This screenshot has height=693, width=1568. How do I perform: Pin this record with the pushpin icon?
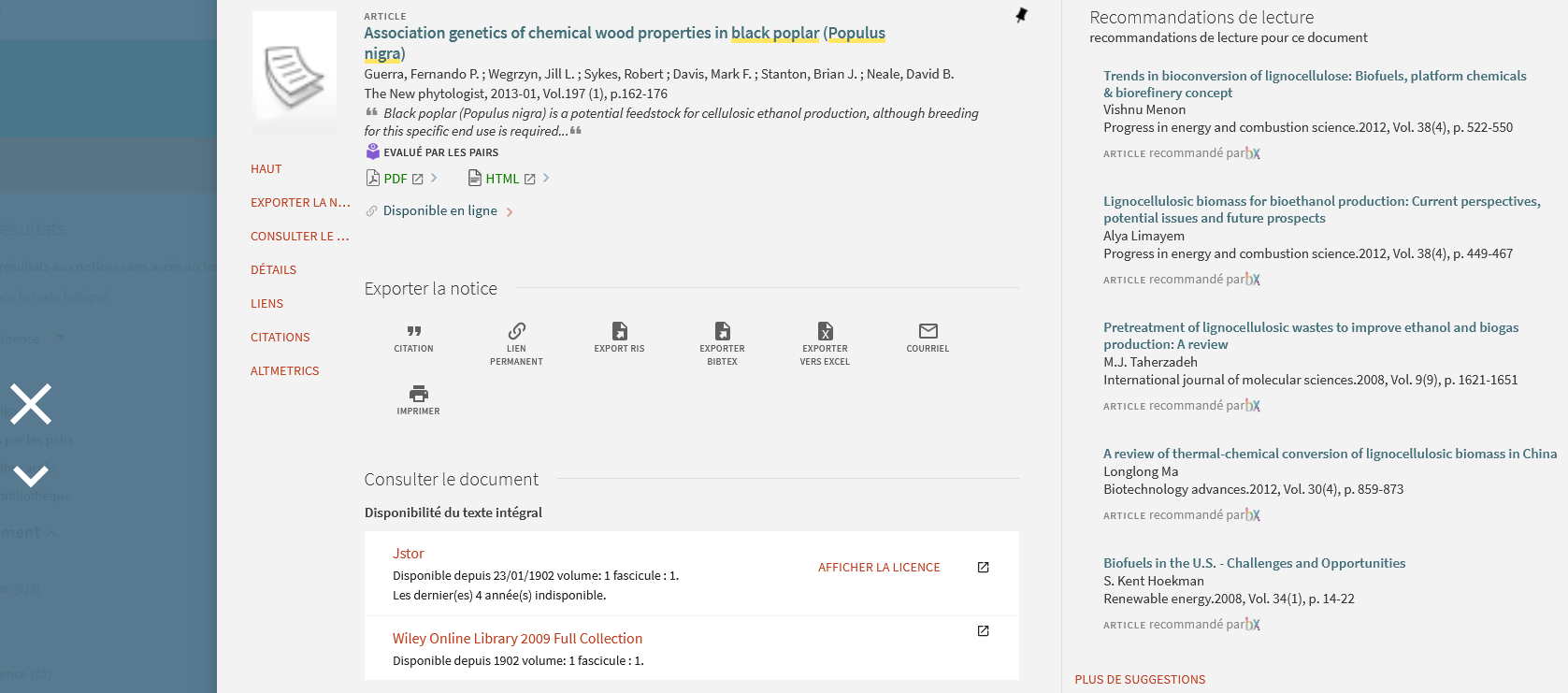click(x=1021, y=15)
